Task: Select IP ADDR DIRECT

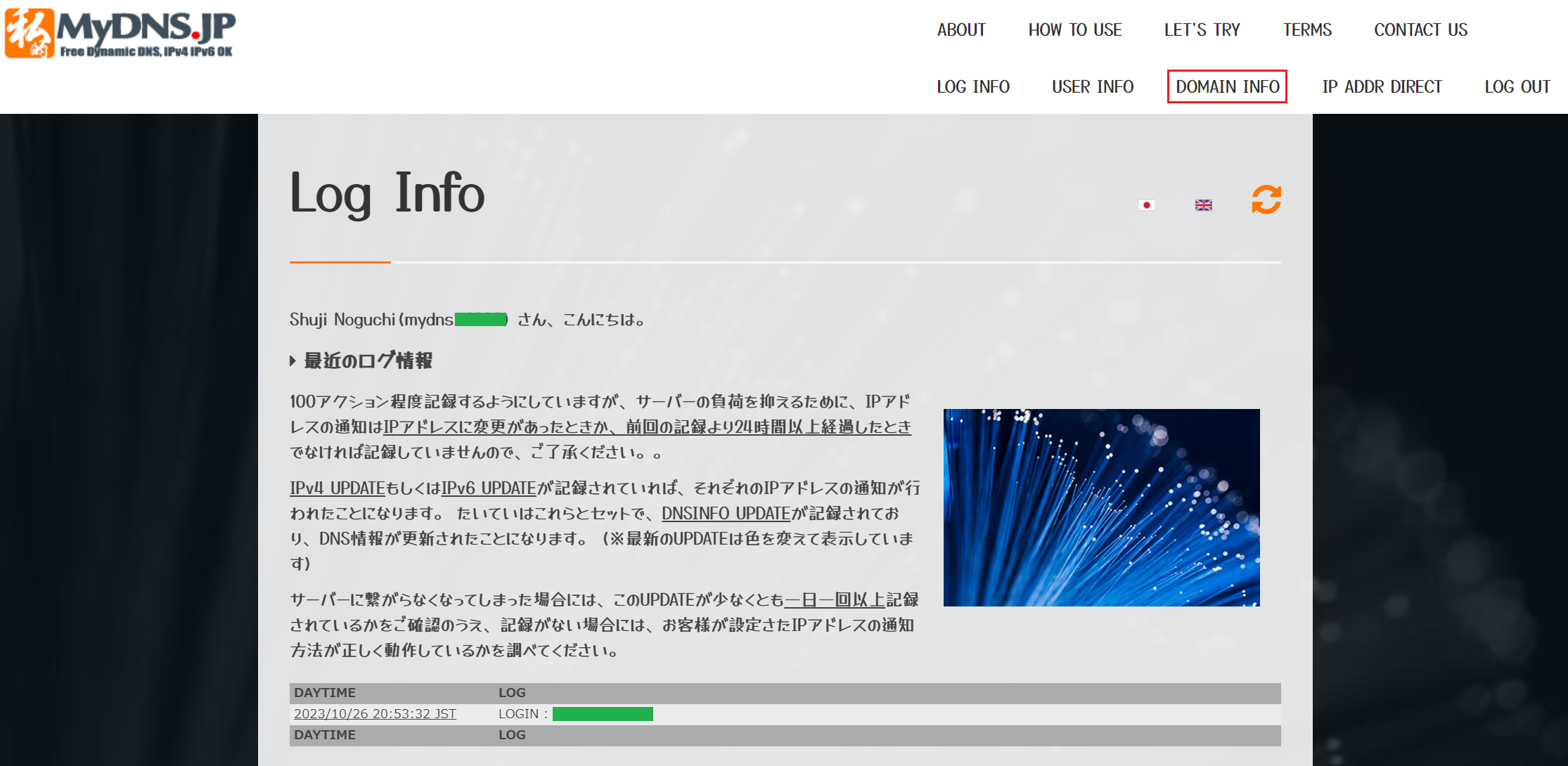Action: coord(1382,86)
